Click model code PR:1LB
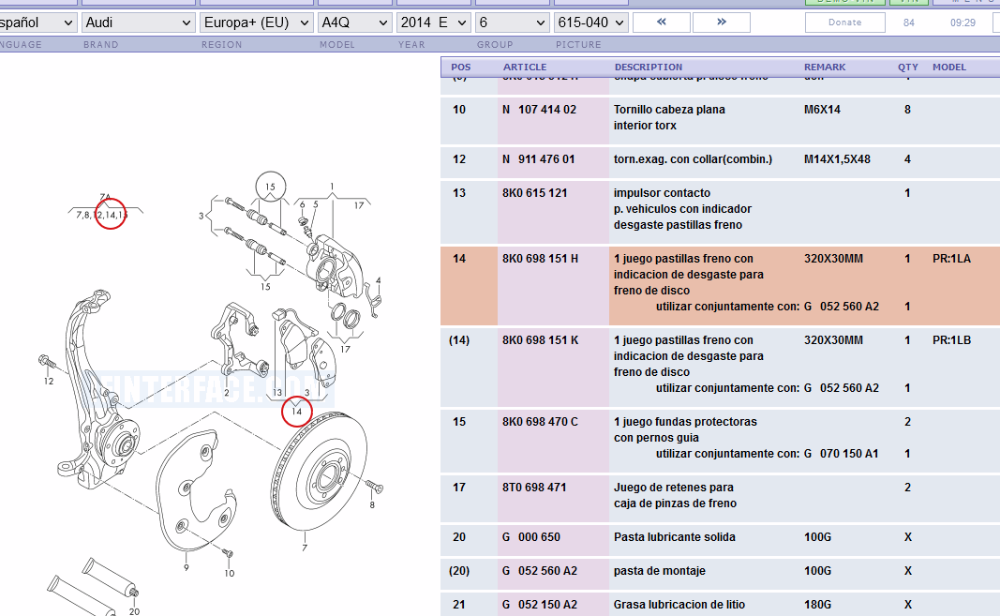1000x616 pixels. coord(952,341)
